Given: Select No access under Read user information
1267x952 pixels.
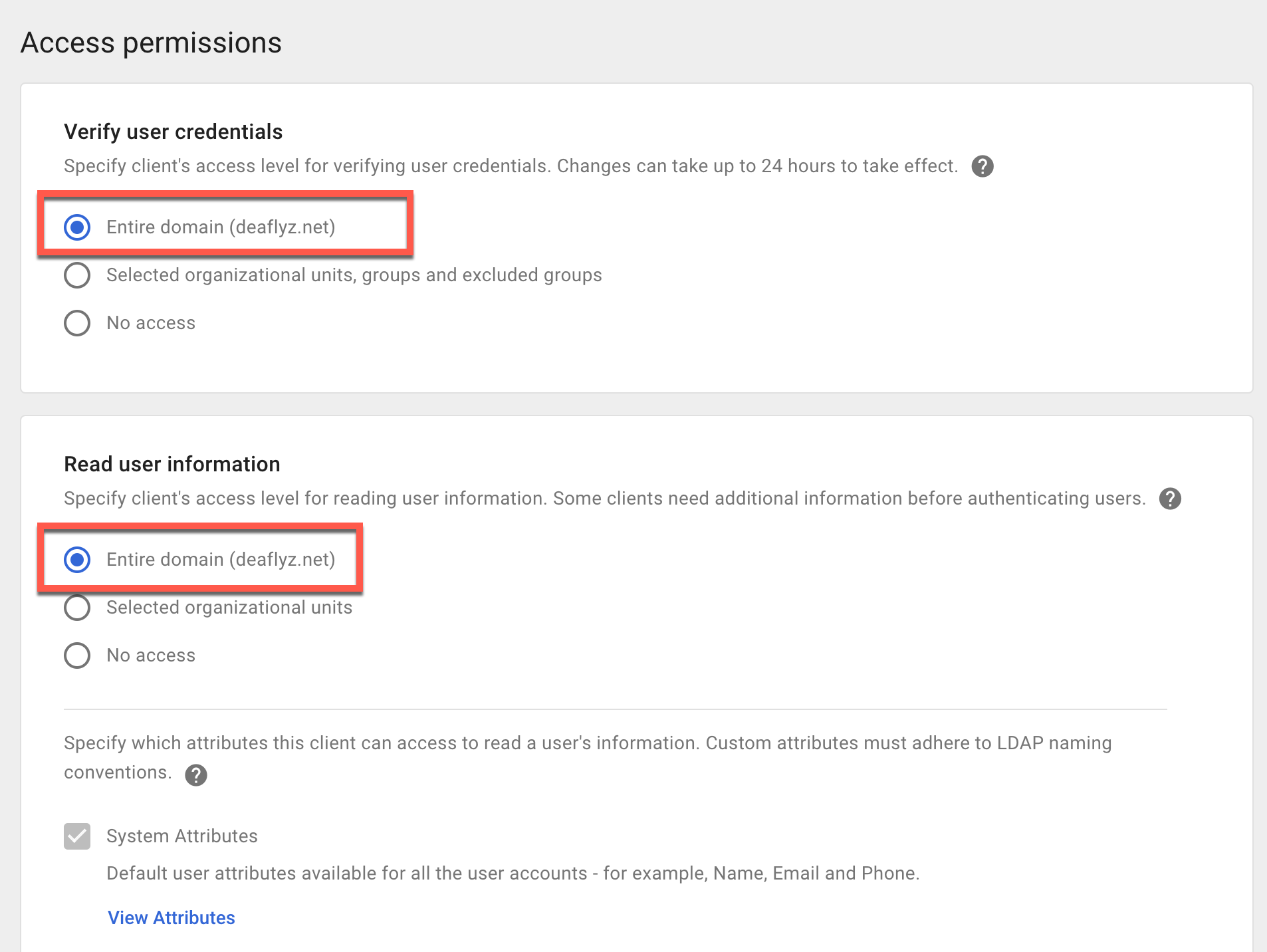Looking at the screenshot, I should pos(77,655).
